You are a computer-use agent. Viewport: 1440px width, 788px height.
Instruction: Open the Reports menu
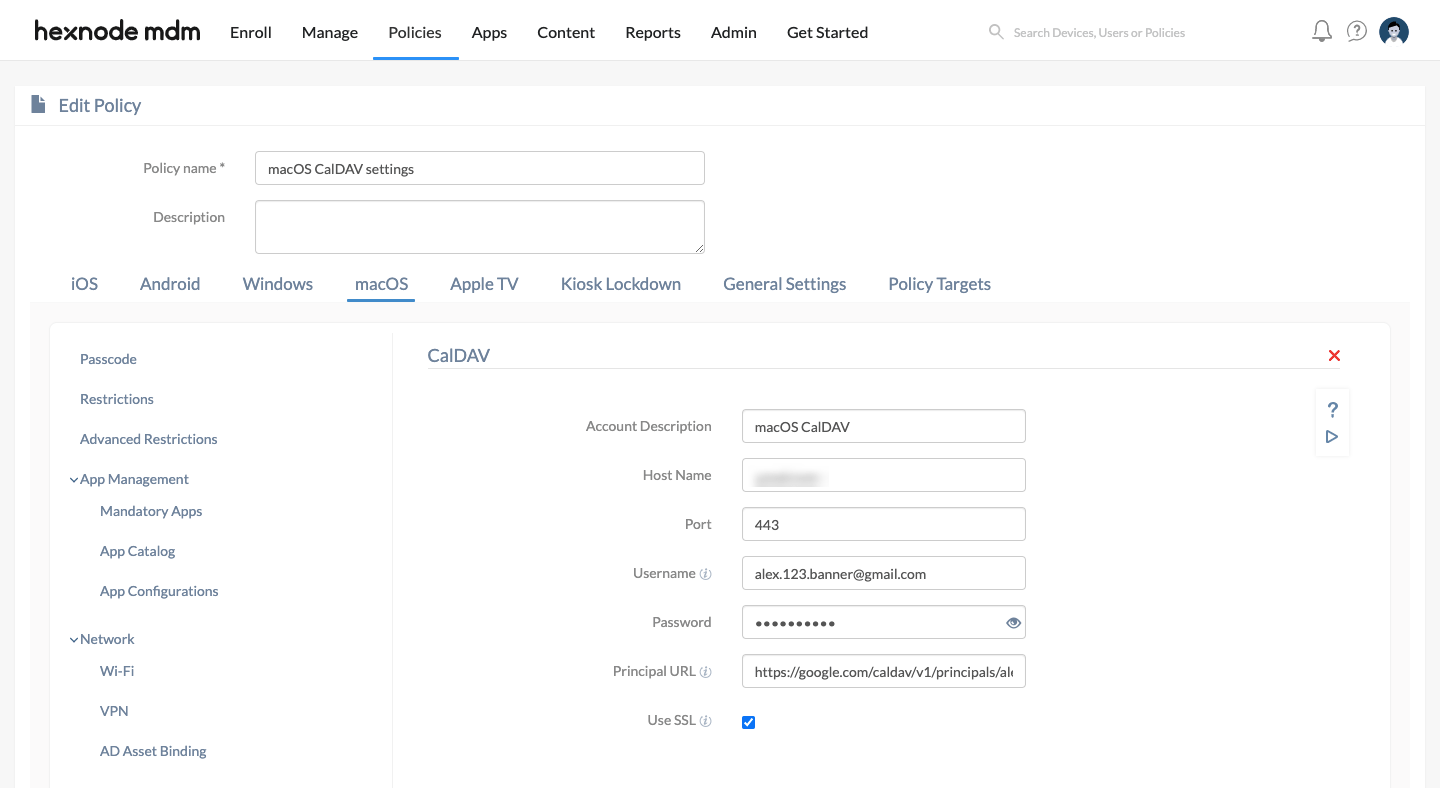(652, 32)
